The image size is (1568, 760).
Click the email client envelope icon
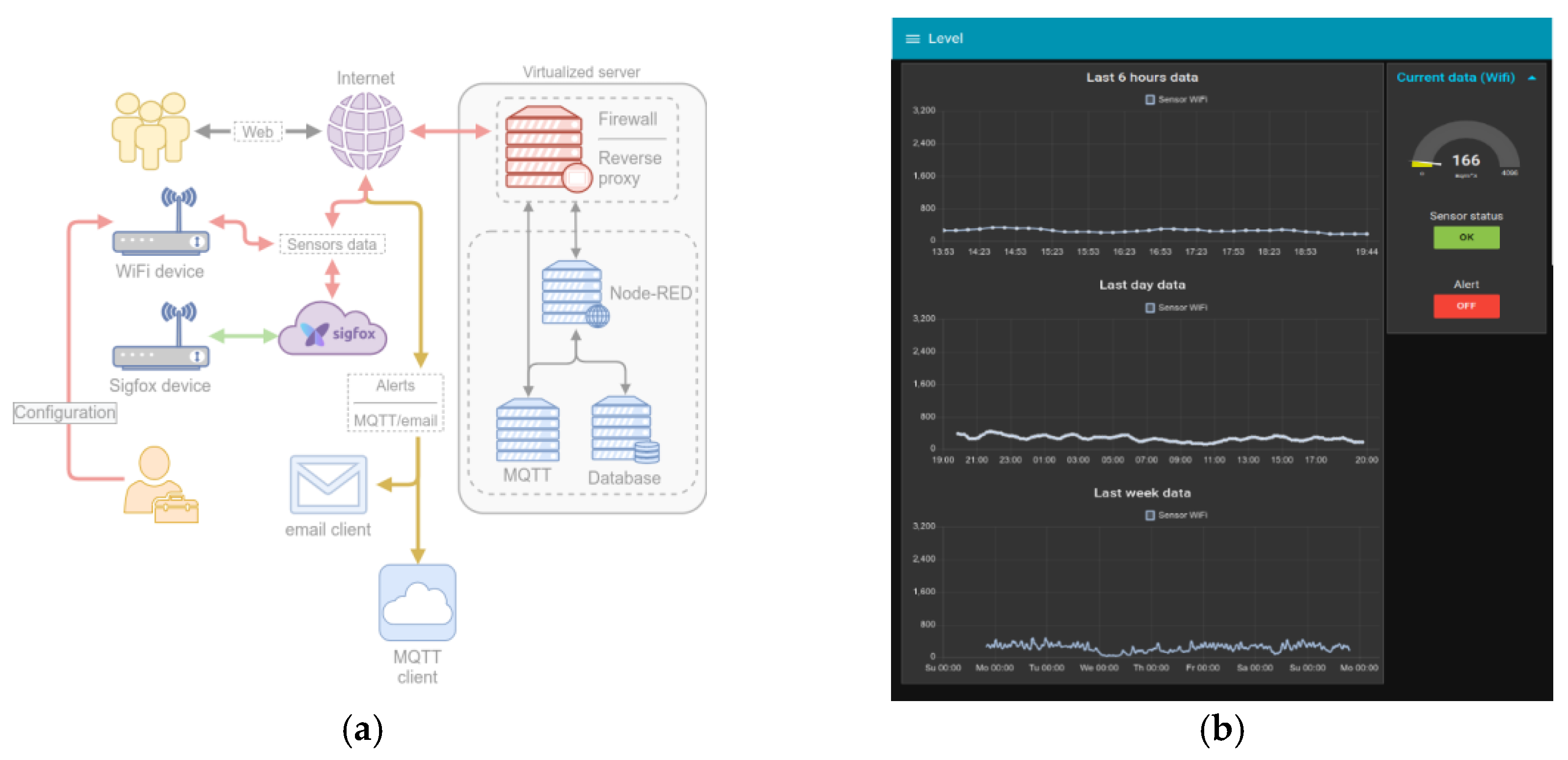pos(329,484)
